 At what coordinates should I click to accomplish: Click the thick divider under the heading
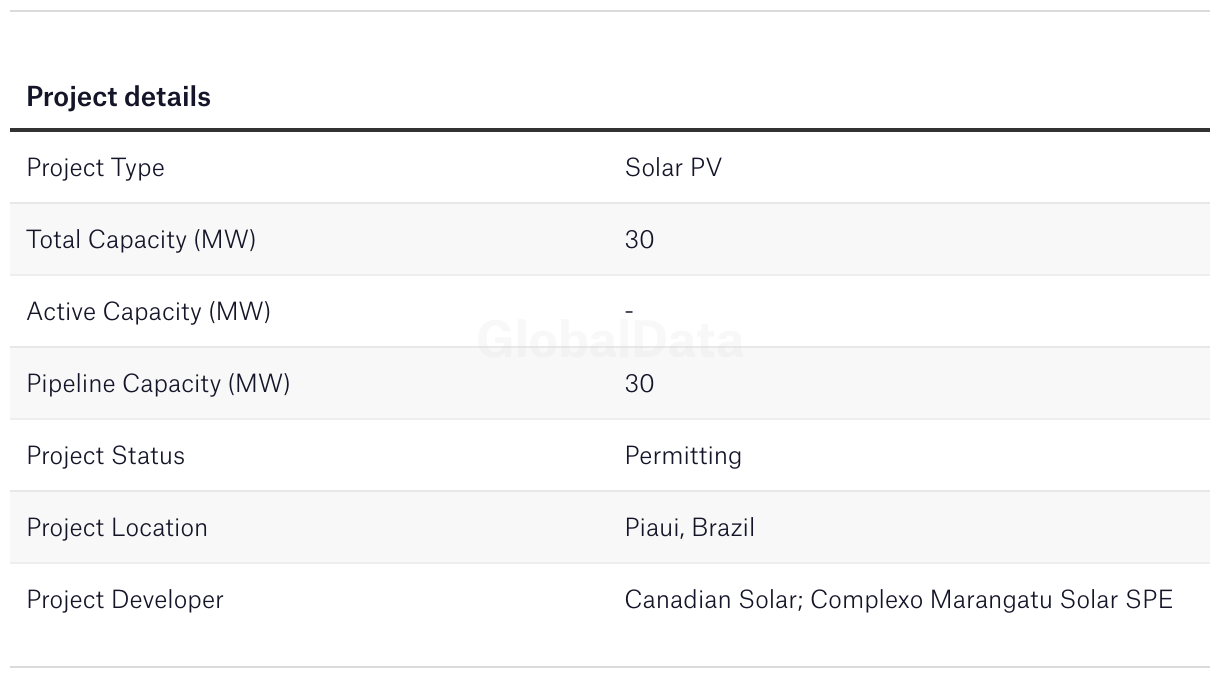(x=610, y=130)
